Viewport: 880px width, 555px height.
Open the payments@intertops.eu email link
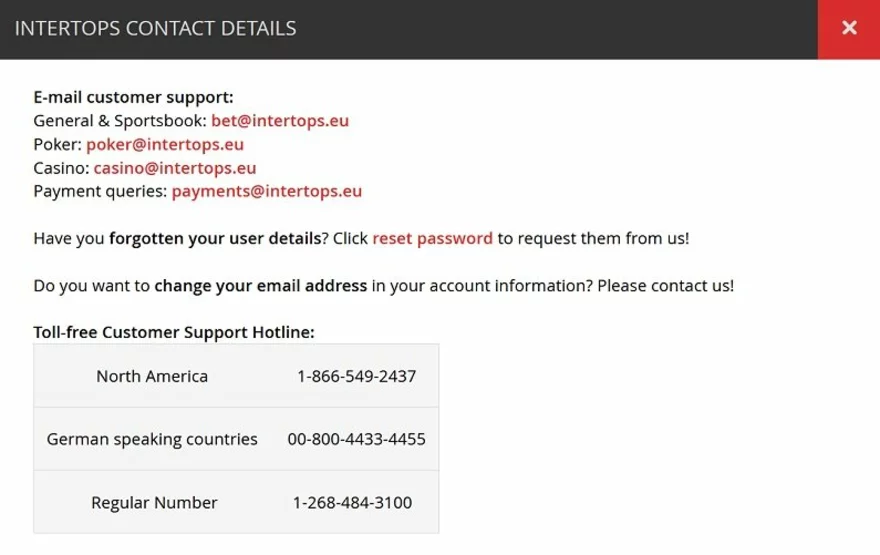coord(267,191)
